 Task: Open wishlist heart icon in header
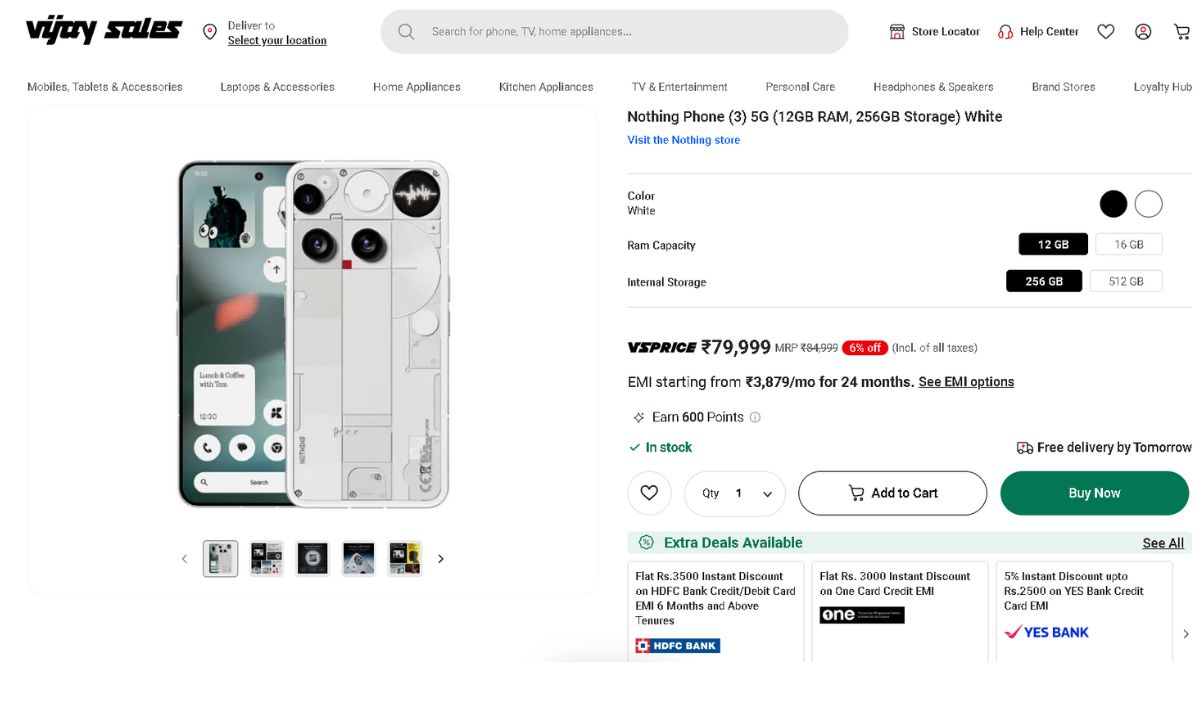click(x=1105, y=32)
